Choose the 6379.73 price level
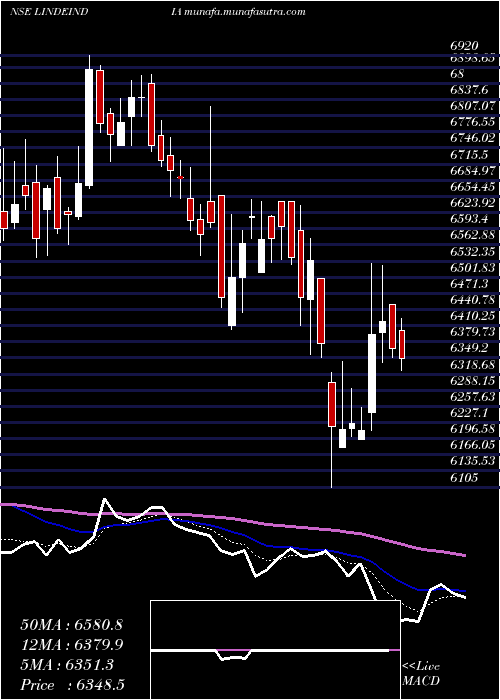 click(473, 331)
